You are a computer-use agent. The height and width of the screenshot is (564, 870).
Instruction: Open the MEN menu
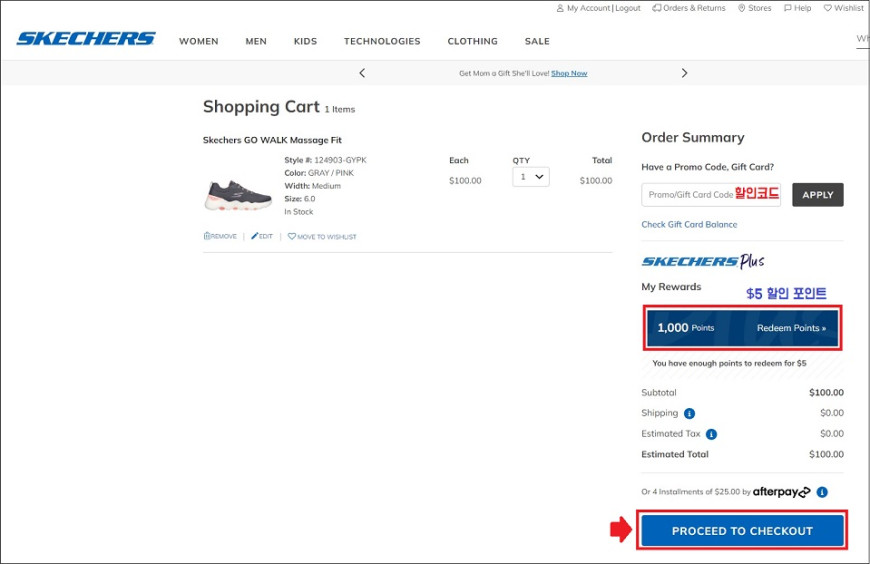pyautogui.click(x=256, y=42)
